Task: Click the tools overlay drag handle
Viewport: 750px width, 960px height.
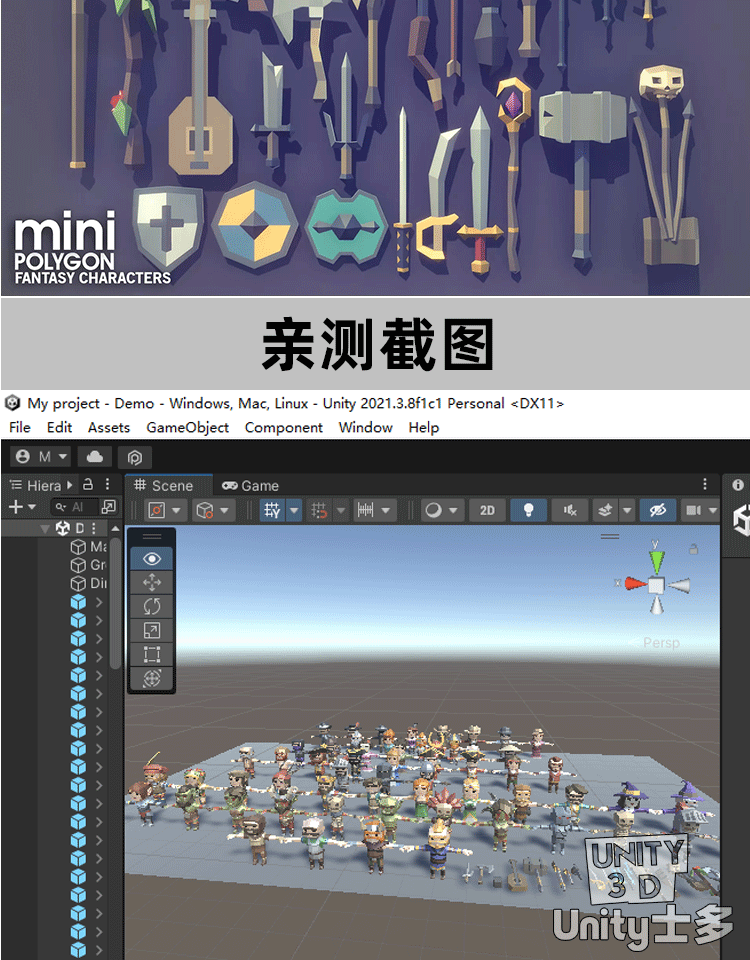Action: [151, 536]
